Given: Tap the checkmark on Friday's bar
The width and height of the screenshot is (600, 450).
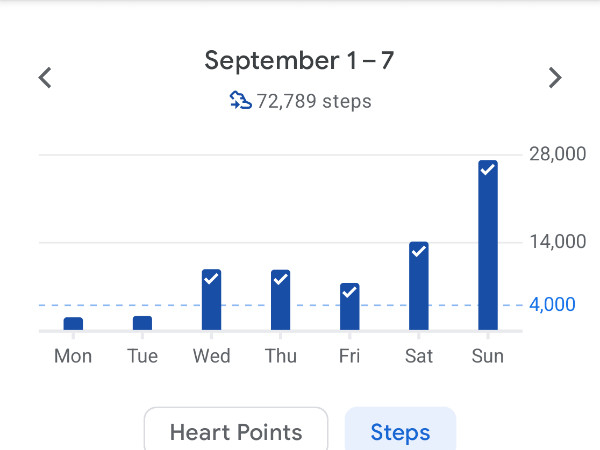Looking at the screenshot, I should pyautogui.click(x=349, y=292).
